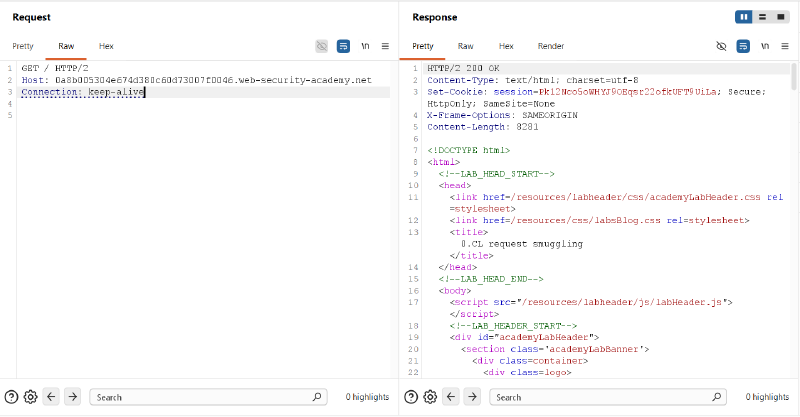This screenshot has width=800, height=417.
Task: Toggle hidden characters icon in Response panel
Action: point(721,46)
